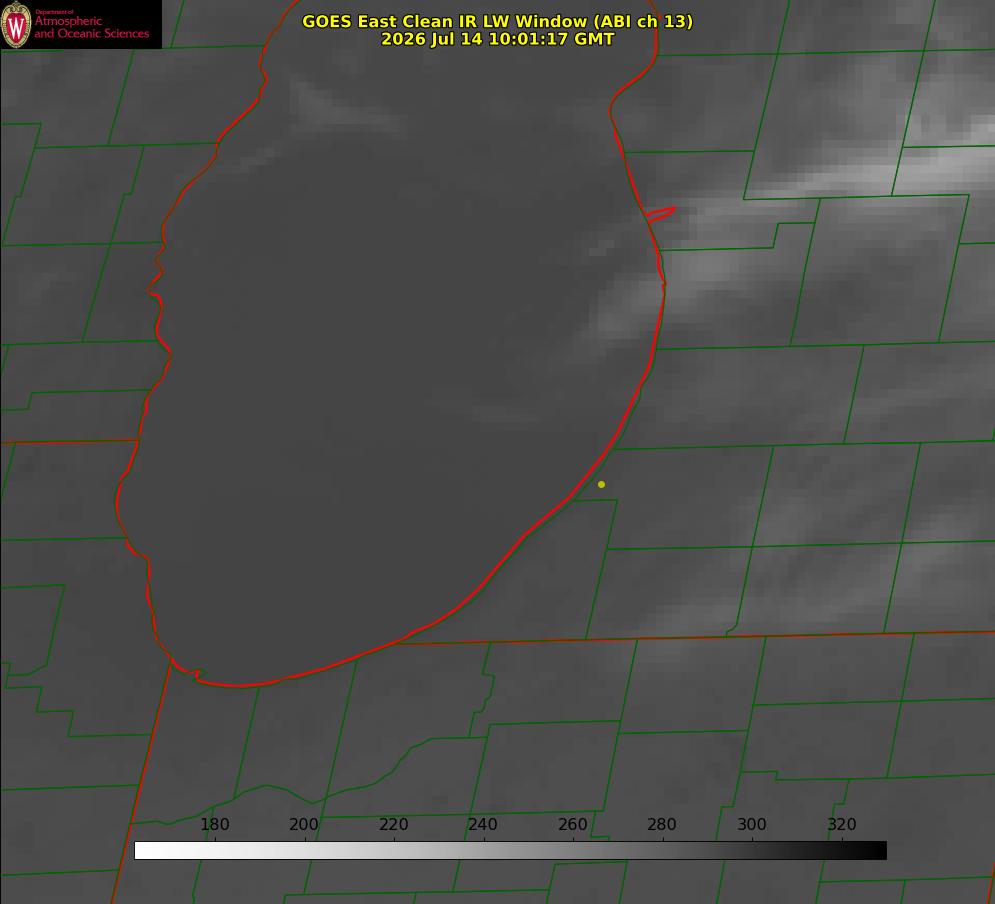The width and height of the screenshot is (995, 904).
Task: Click the 300 colorbar tick label
Action: tap(752, 824)
